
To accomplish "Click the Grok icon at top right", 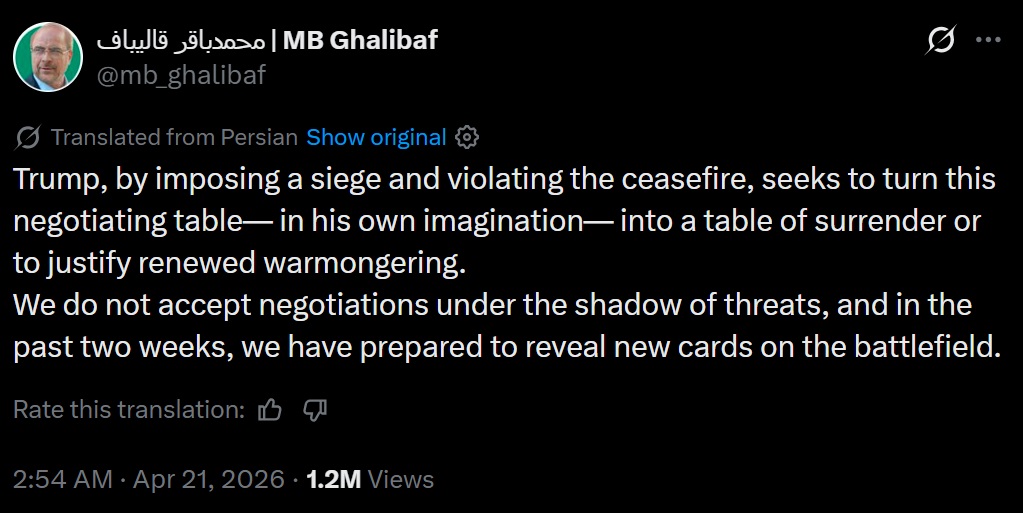I will click(940, 41).
